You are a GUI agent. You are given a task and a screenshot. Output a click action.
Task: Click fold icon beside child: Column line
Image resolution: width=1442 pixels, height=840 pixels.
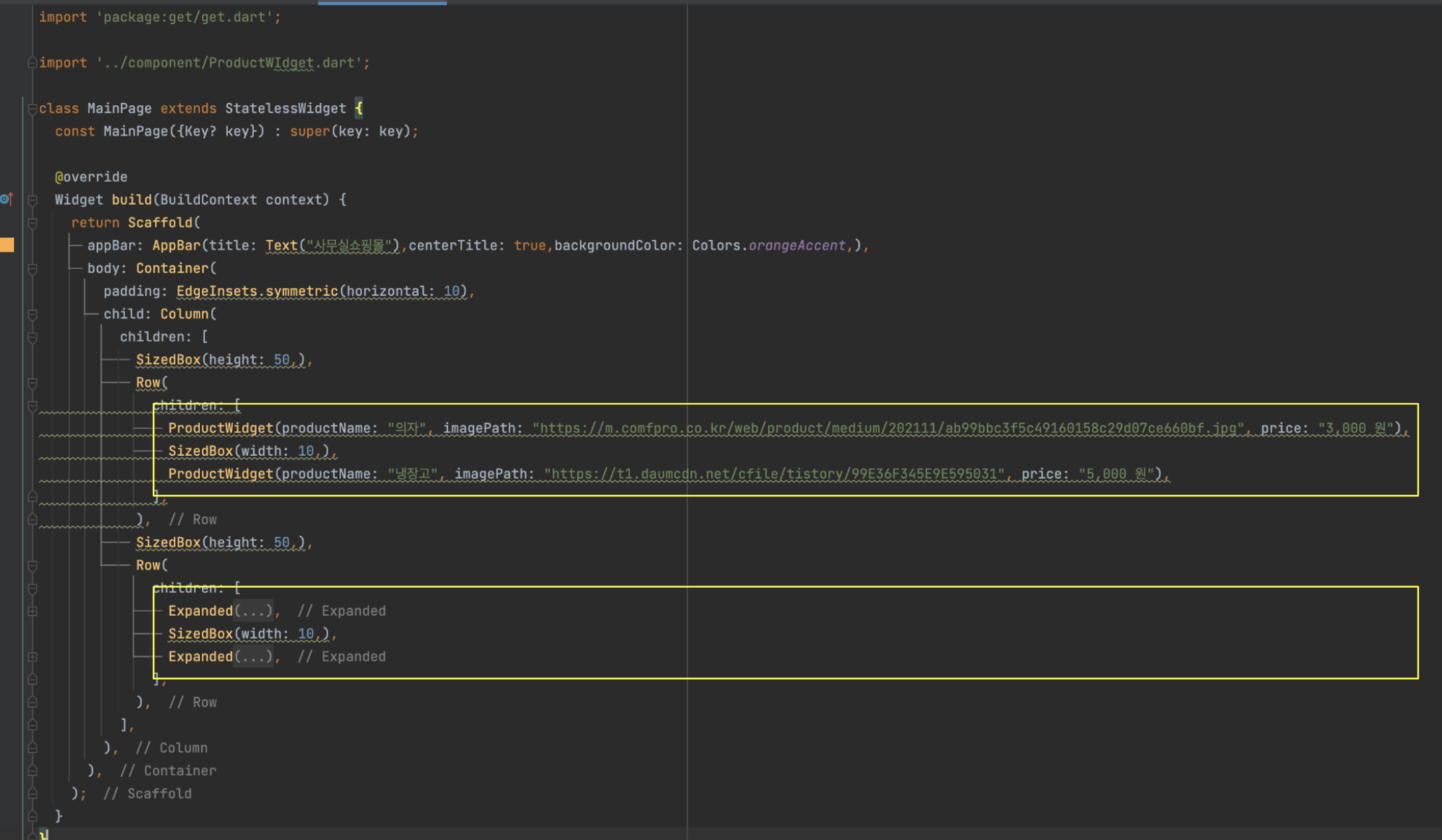tap(32, 314)
